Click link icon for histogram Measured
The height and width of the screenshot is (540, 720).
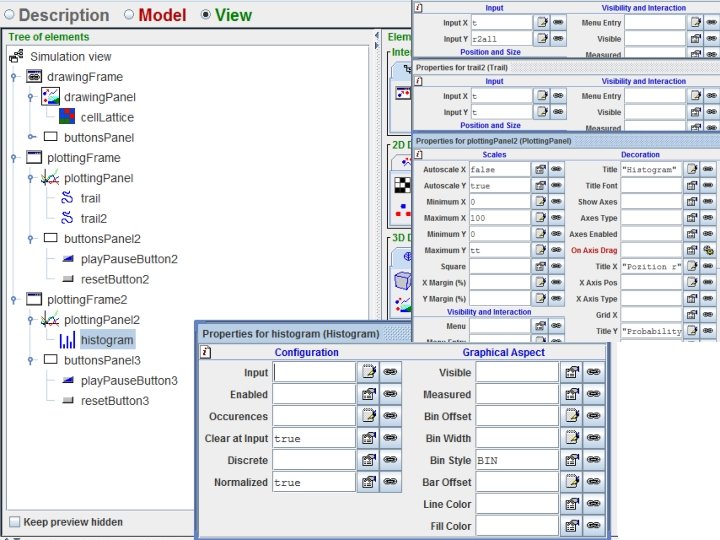coord(594,394)
